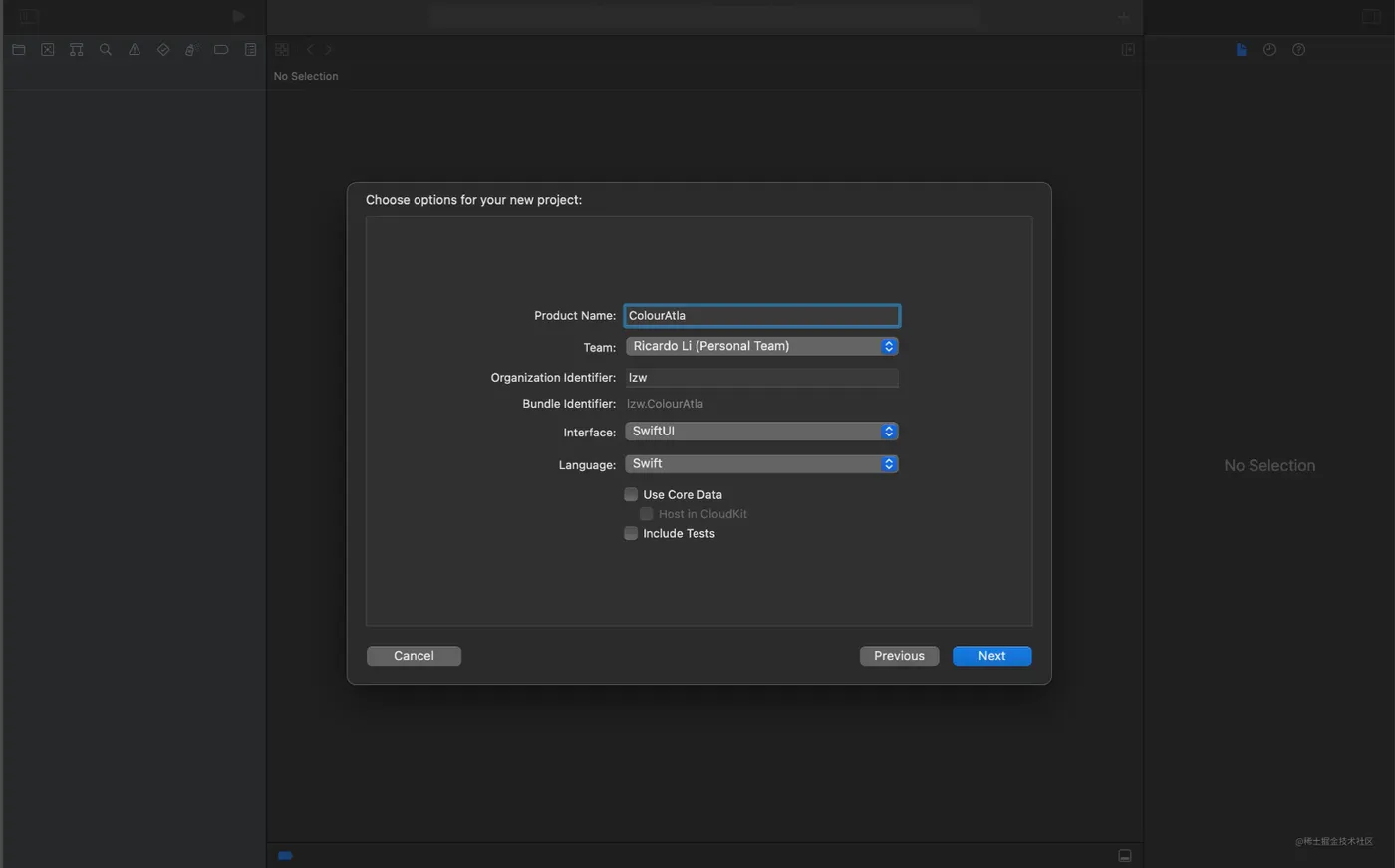Click the plus Library button in toolbar

pyautogui.click(x=1123, y=16)
